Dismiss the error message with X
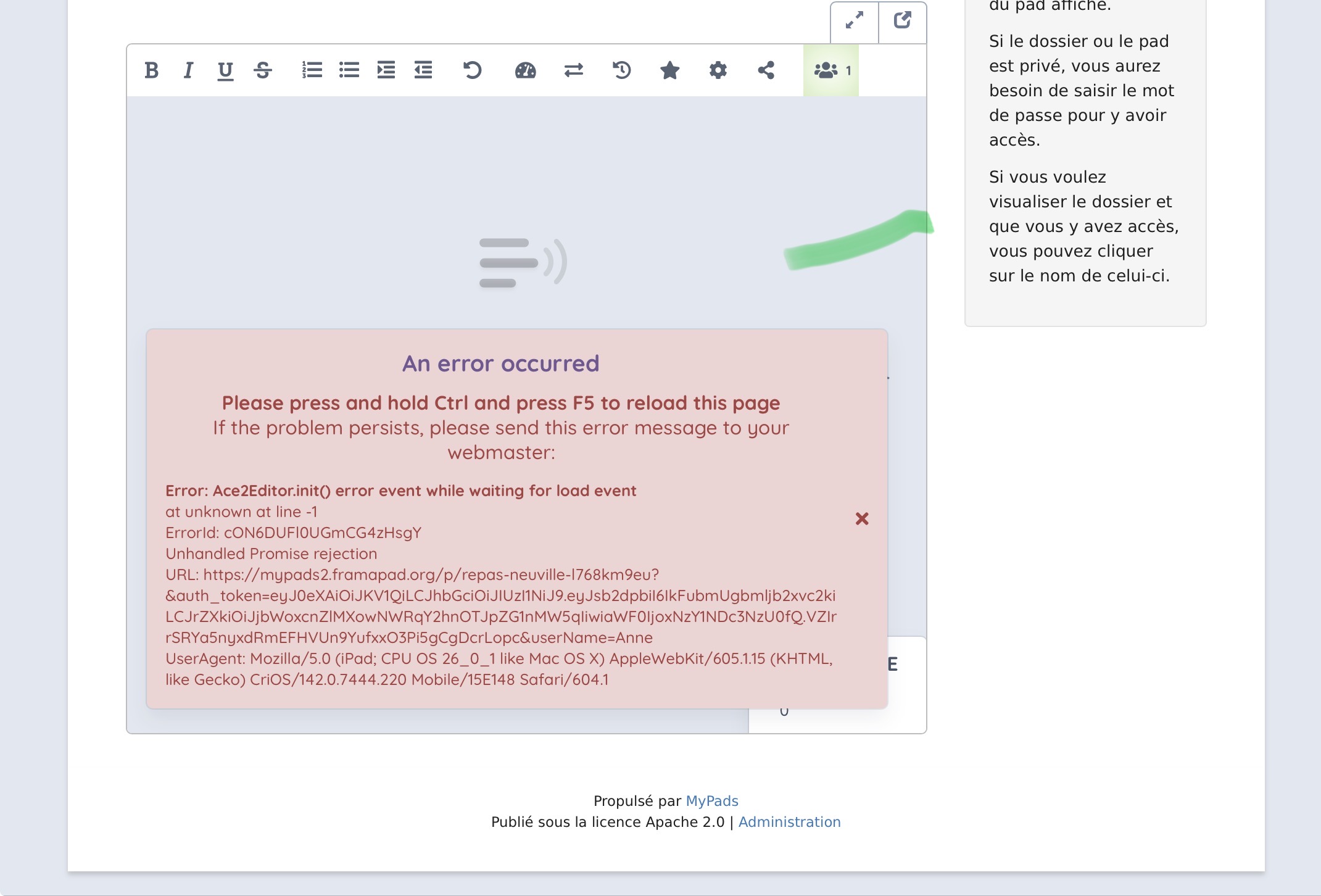This screenshot has width=1321, height=896. click(862, 519)
